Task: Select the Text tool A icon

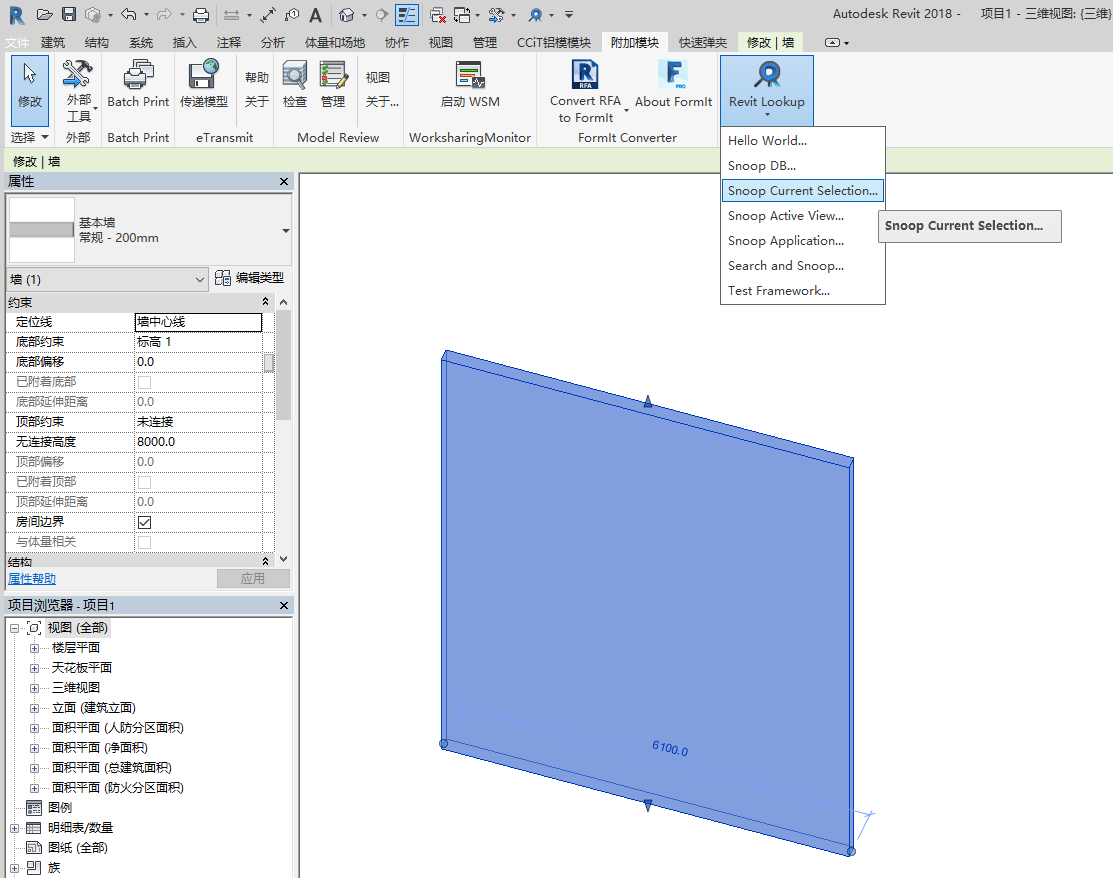Action: 316,14
